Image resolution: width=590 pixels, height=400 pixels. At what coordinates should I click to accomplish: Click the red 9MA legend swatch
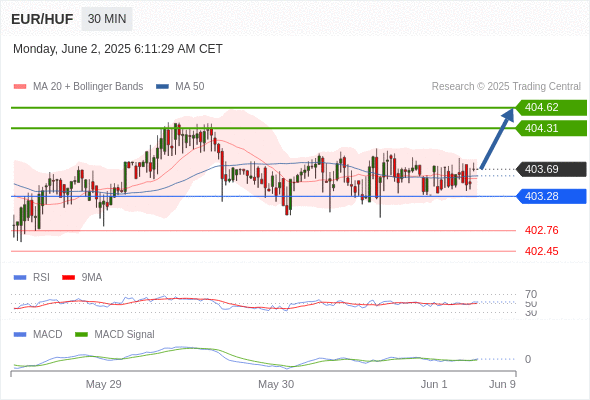click(x=68, y=278)
